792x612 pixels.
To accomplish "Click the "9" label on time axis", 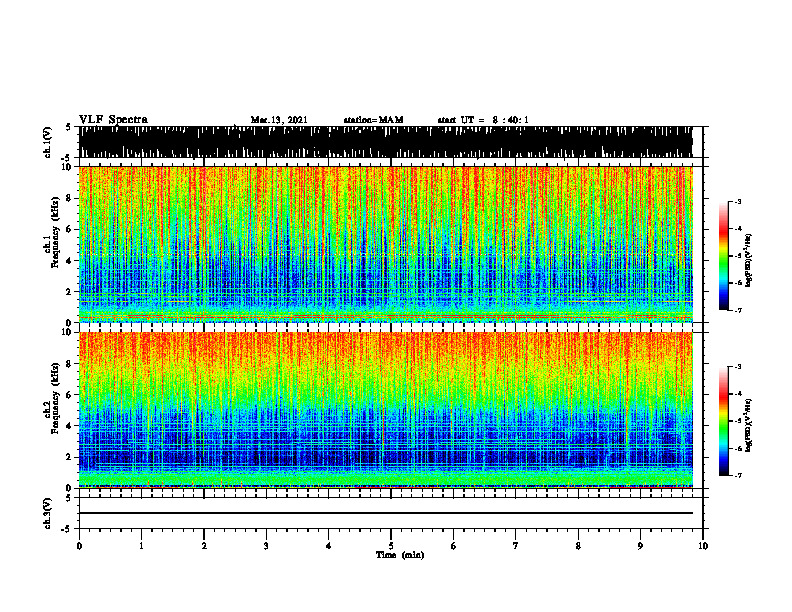I will click(640, 546).
